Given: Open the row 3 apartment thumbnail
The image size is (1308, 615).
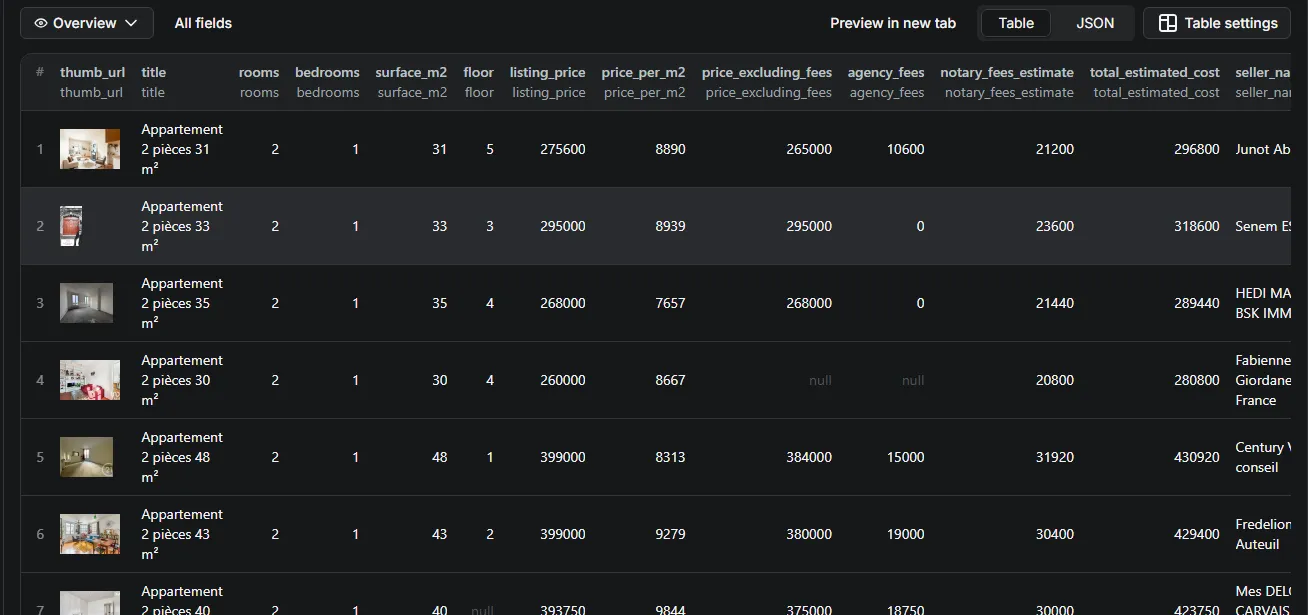Looking at the screenshot, I should click(x=86, y=303).
